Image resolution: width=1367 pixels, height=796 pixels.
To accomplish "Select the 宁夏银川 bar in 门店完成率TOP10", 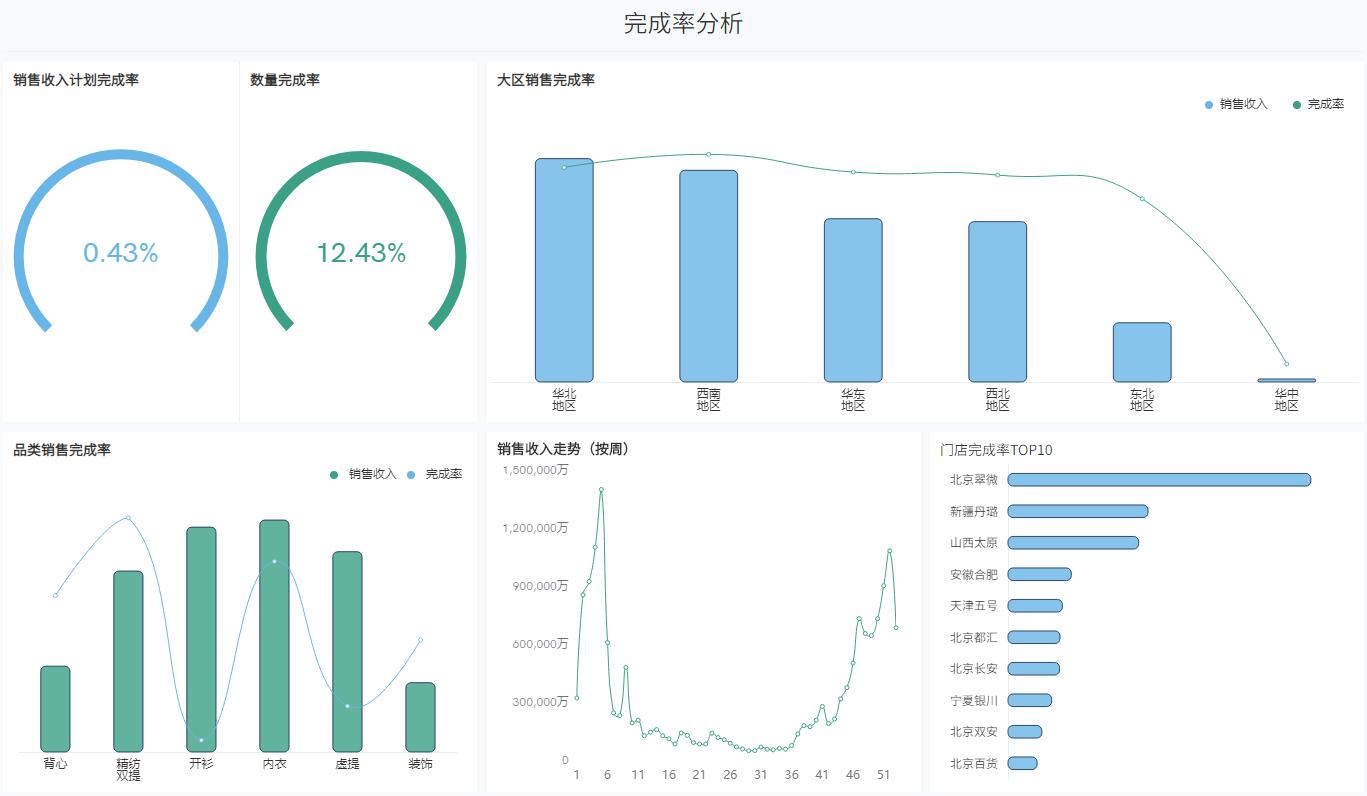I will point(1029,700).
